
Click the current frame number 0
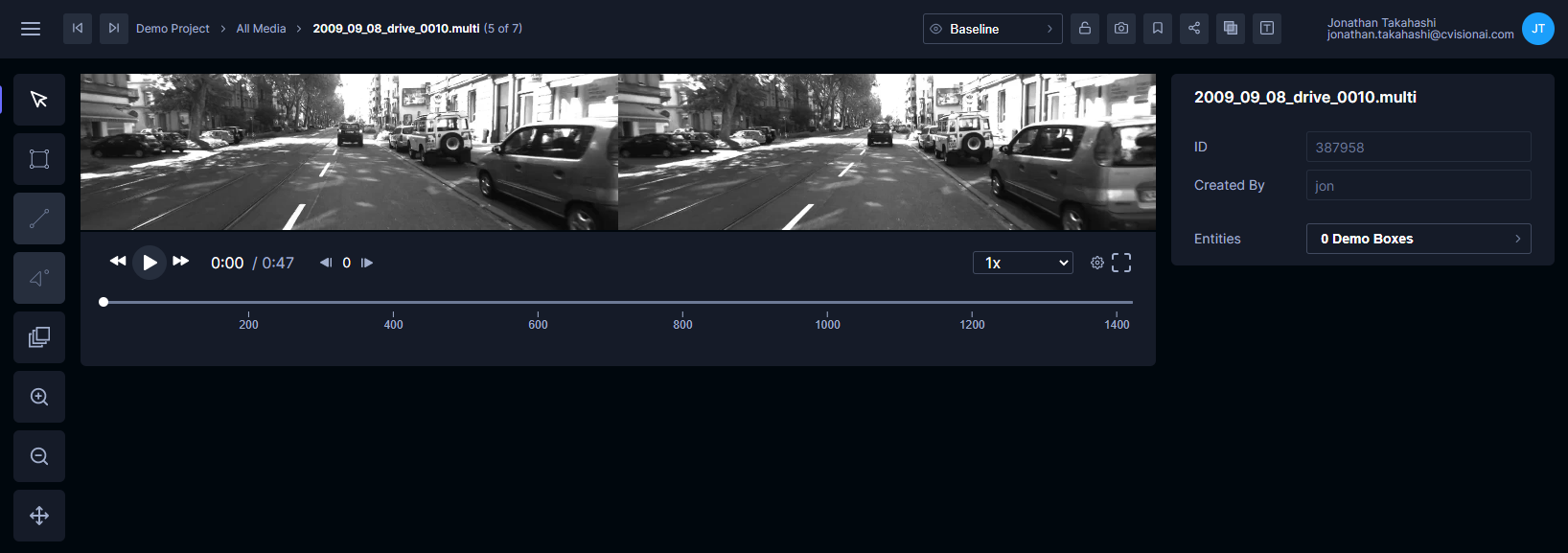point(346,263)
